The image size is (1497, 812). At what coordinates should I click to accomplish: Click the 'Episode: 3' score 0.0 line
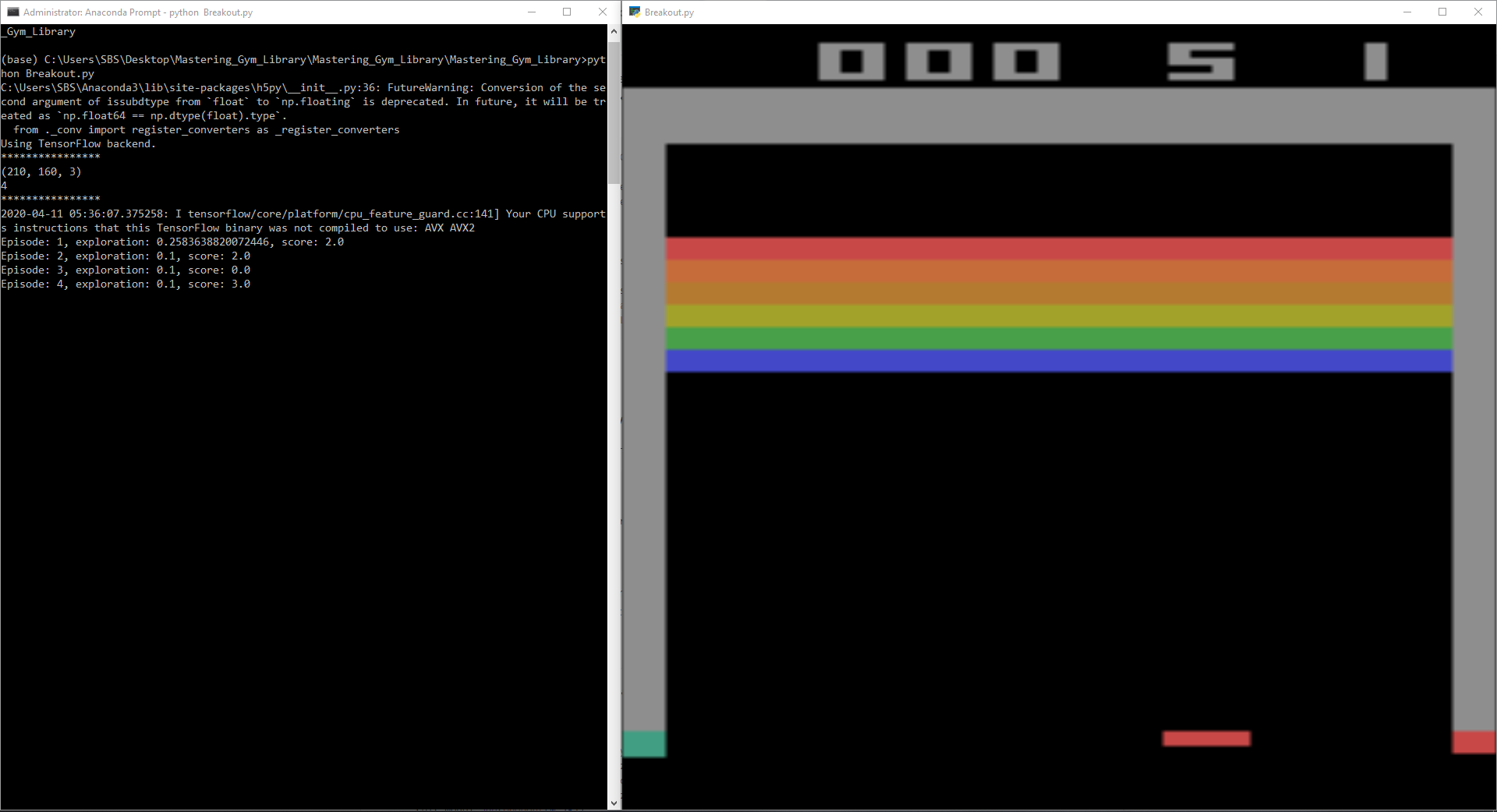[126, 270]
